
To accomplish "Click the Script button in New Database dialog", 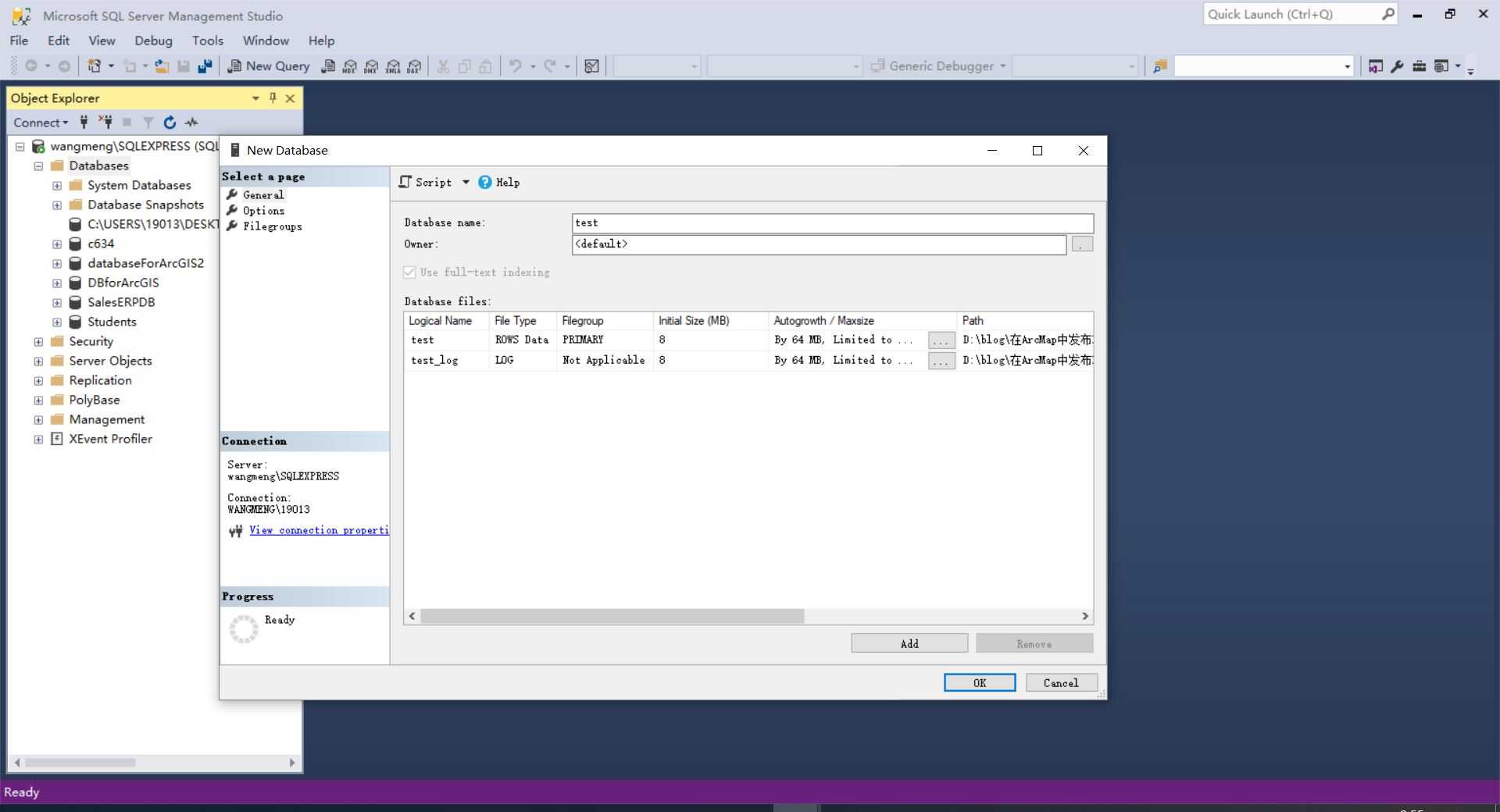I will (x=425, y=182).
